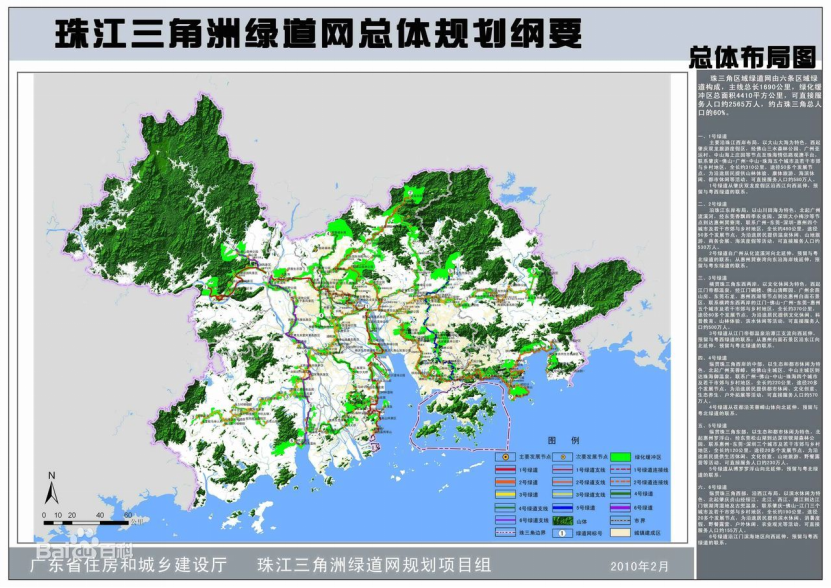Toggle the 绿化缓冲区 green buffer layer
Viewport: 831px width, 588px height.
coord(620,456)
